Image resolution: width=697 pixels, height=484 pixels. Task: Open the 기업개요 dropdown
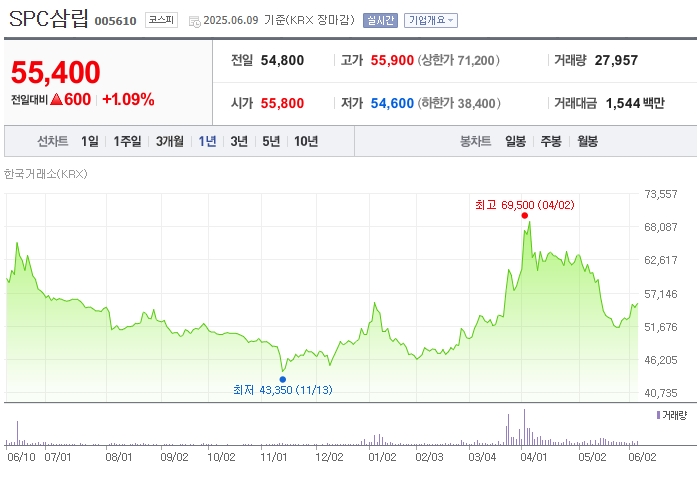pos(431,20)
